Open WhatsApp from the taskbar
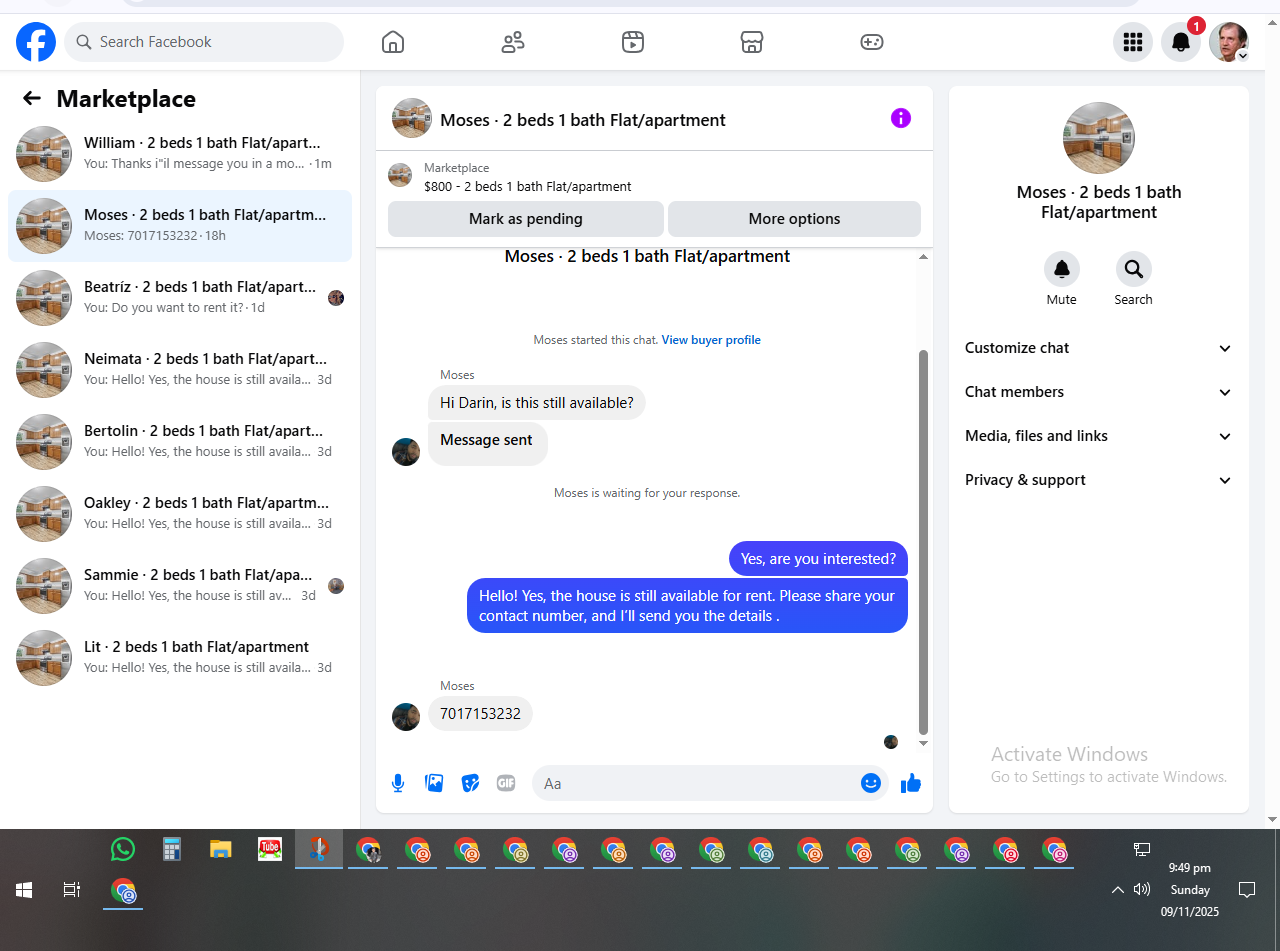Viewport: 1280px width, 951px height. point(123,849)
